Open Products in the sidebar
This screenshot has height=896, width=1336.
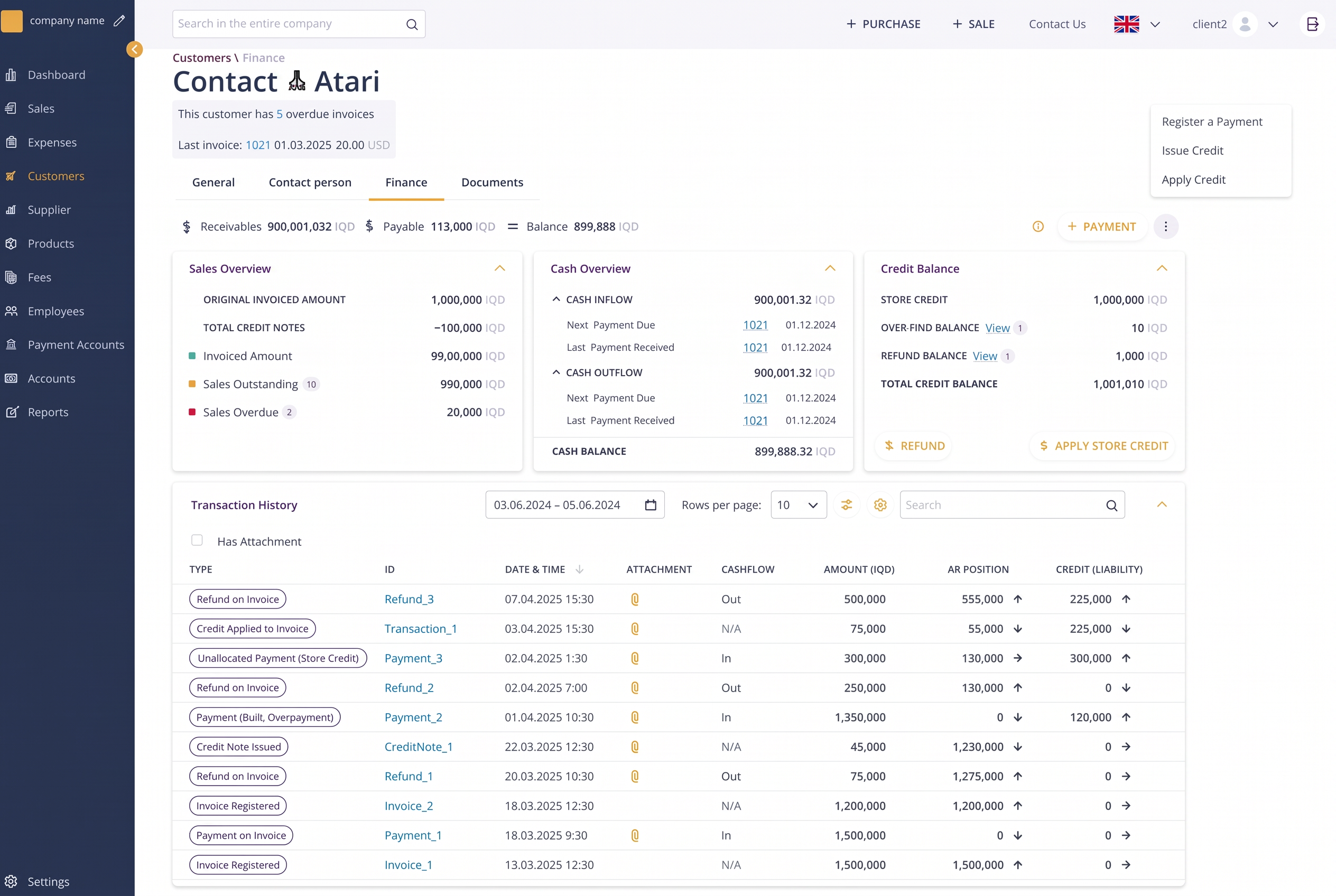pyautogui.click(x=50, y=244)
